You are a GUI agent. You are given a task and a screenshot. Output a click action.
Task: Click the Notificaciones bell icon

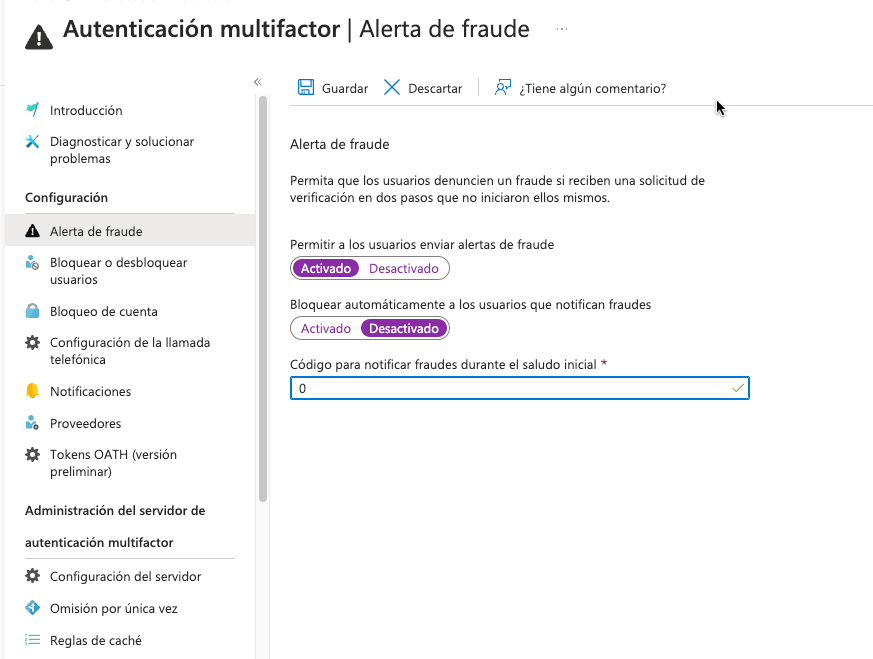[x=32, y=391]
